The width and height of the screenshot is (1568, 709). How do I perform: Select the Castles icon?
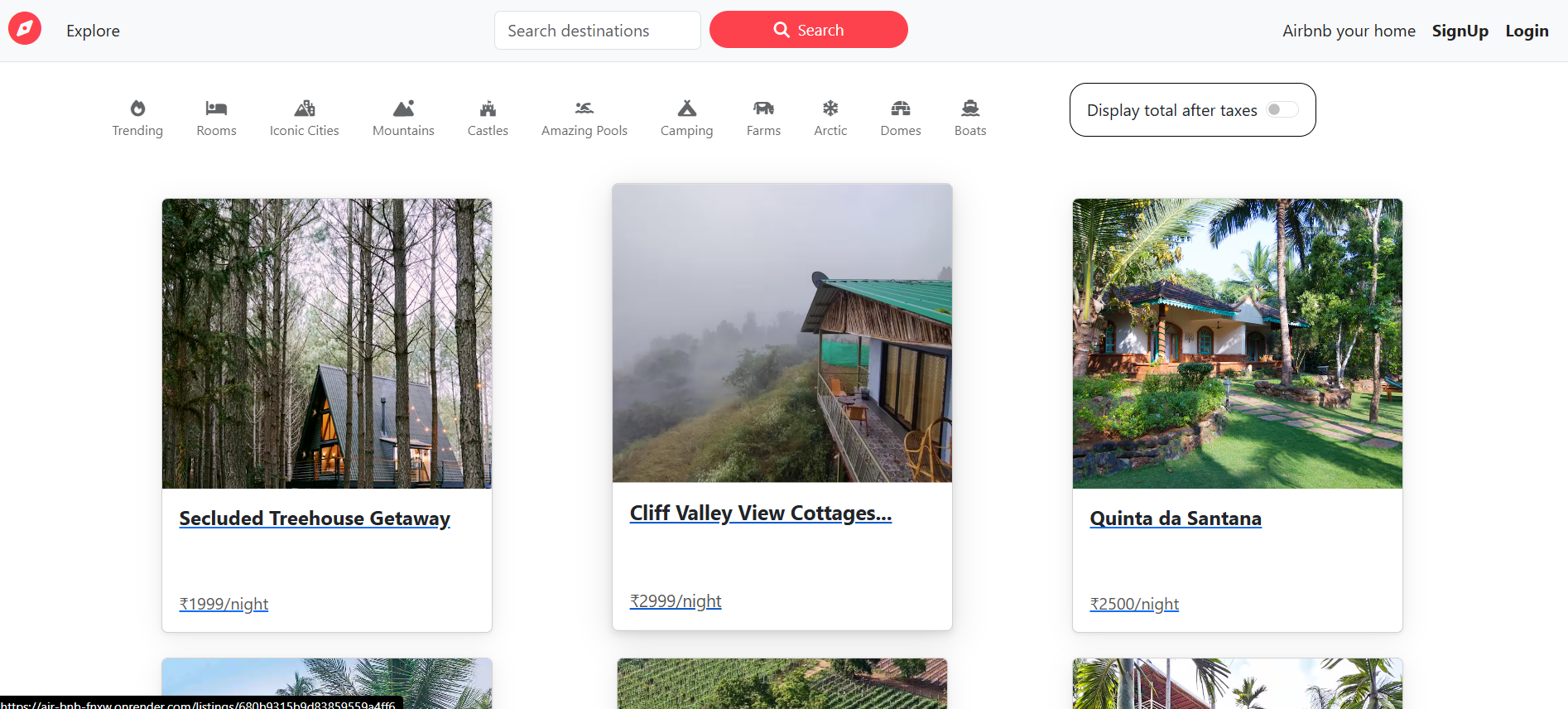point(488,109)
